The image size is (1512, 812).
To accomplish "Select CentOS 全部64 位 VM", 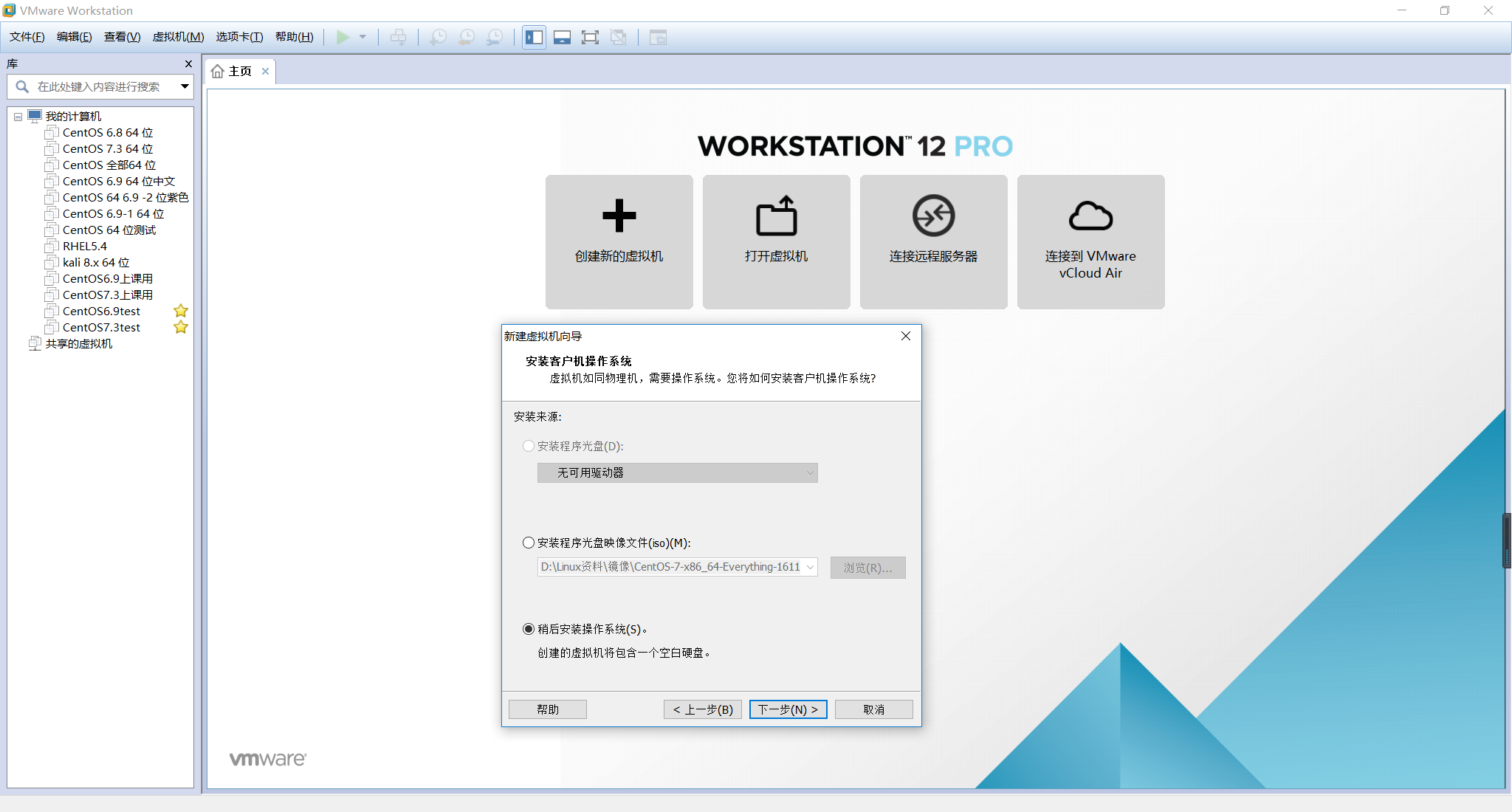I will click(109, 165).
